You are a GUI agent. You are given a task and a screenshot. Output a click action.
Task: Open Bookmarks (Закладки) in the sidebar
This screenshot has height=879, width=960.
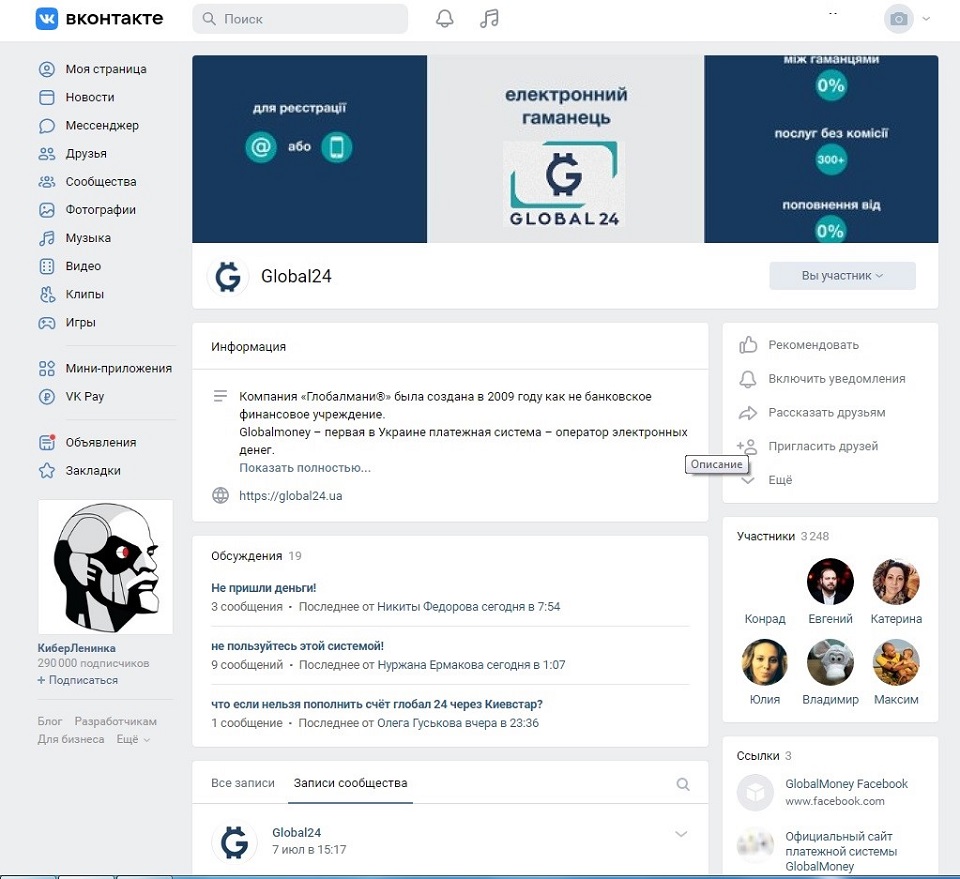click(x=92, y=470)
